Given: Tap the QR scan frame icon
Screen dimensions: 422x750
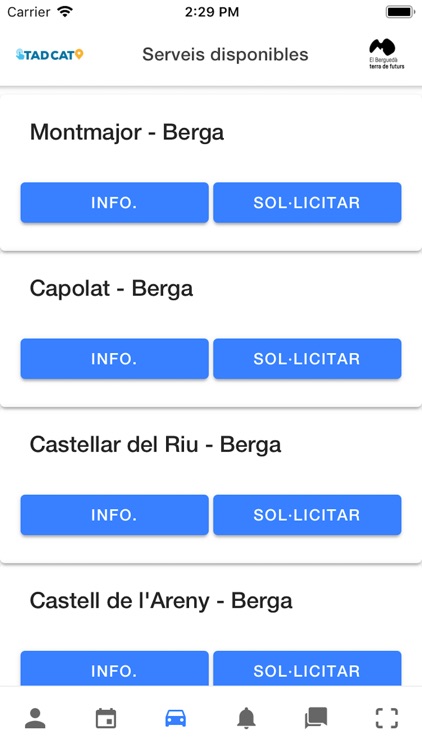Looking at the screenshot, I should pyautogui.click(x=387, y=718).
